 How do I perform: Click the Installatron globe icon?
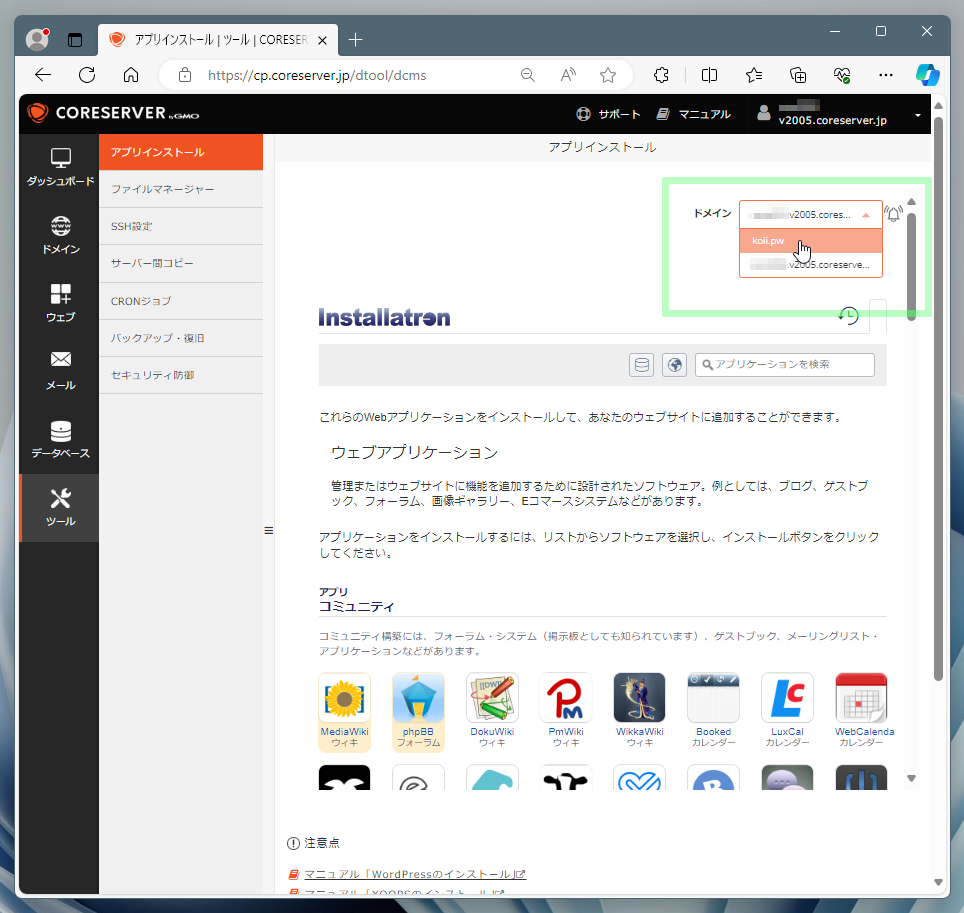pyautogui.click(x=674, y=365)
